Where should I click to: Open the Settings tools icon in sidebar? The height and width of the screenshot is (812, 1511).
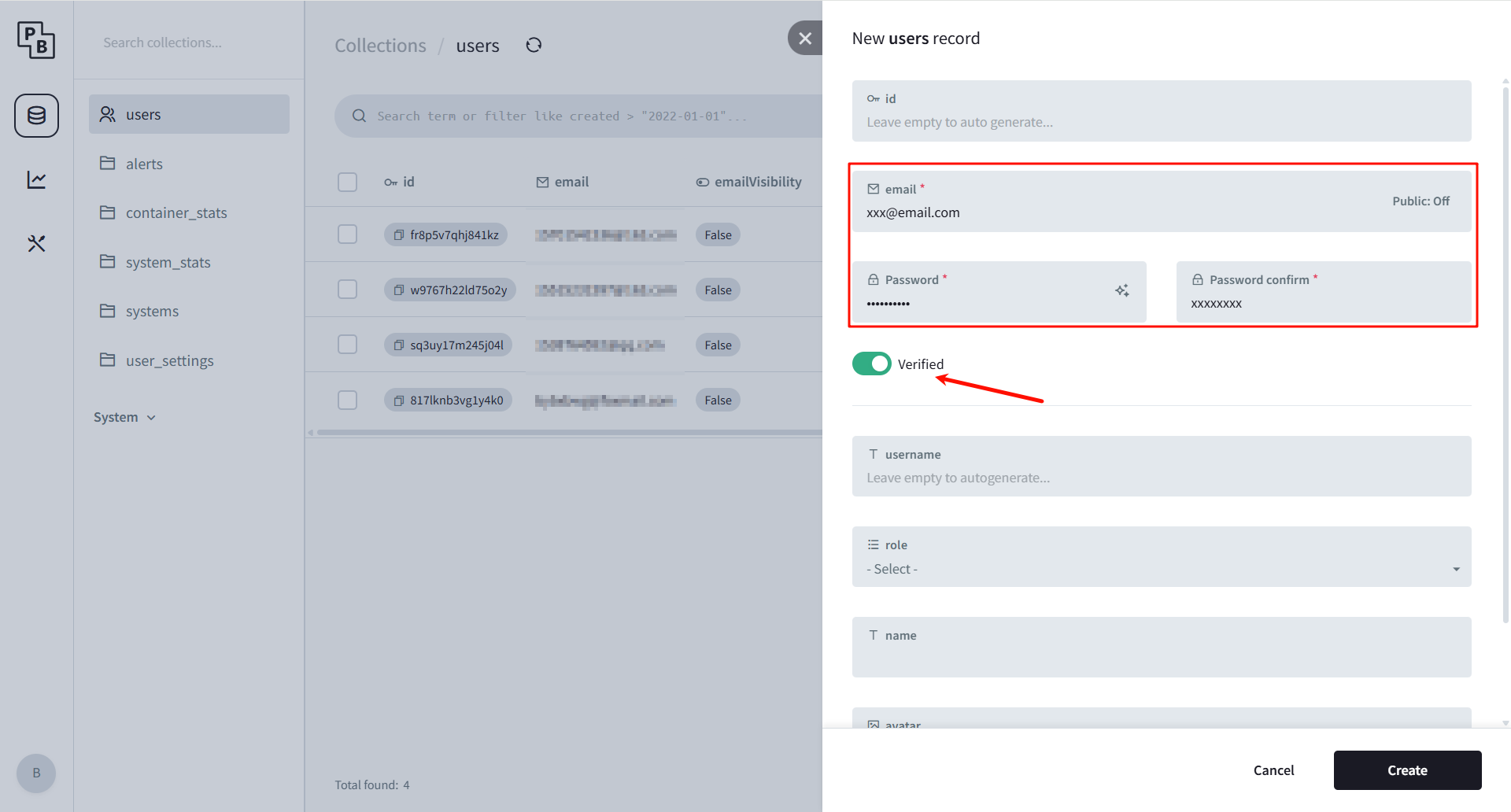[x=36, y=243]
